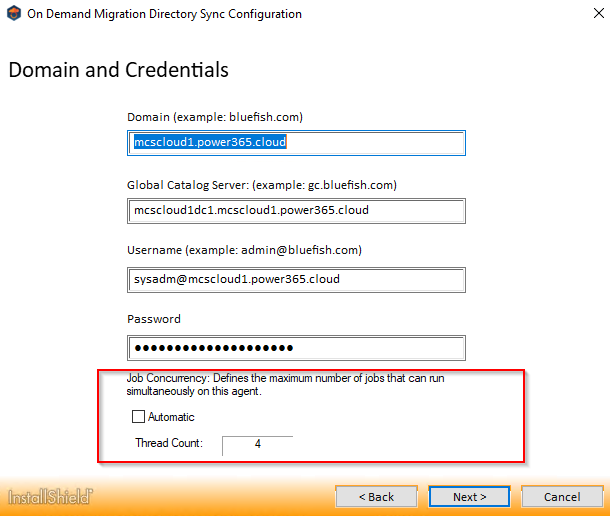Click the 'Job Concurrency' description text
Viewport: 610px width, 516px height.
pyautogui.click(x=285, y=384)
